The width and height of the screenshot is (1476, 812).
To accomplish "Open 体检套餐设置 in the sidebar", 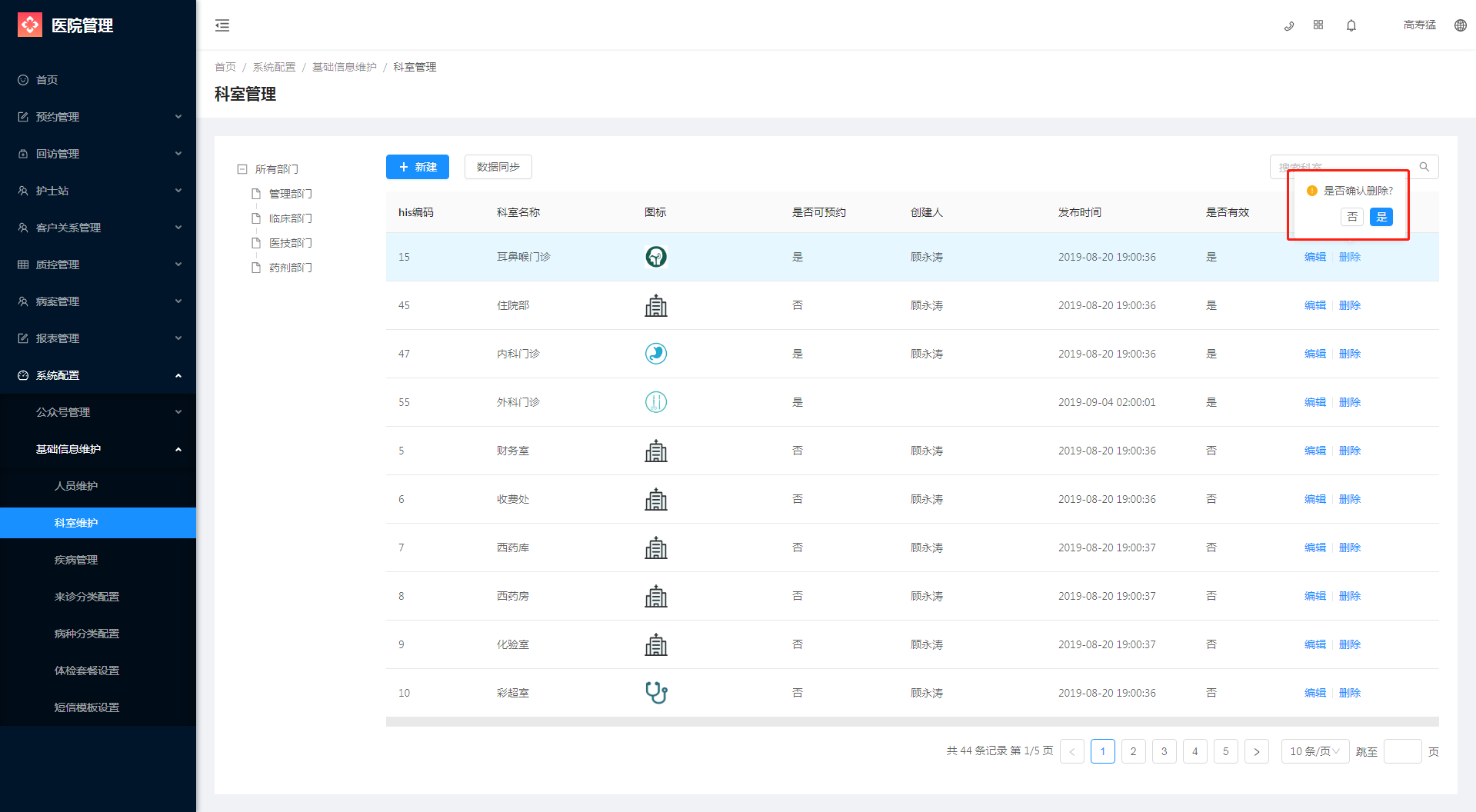I will [98, 671].
